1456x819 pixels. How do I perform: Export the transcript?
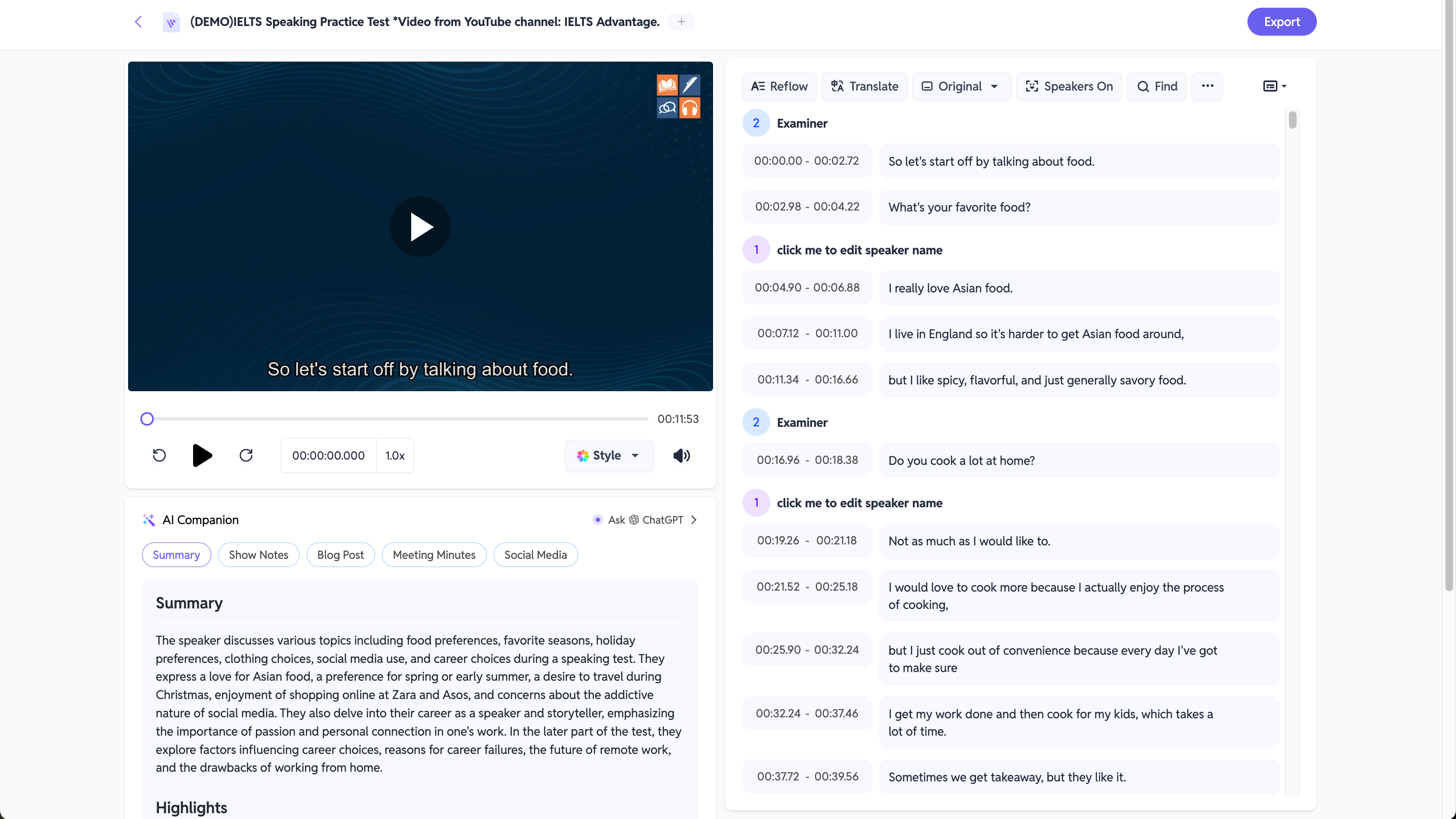[1282, 22]
